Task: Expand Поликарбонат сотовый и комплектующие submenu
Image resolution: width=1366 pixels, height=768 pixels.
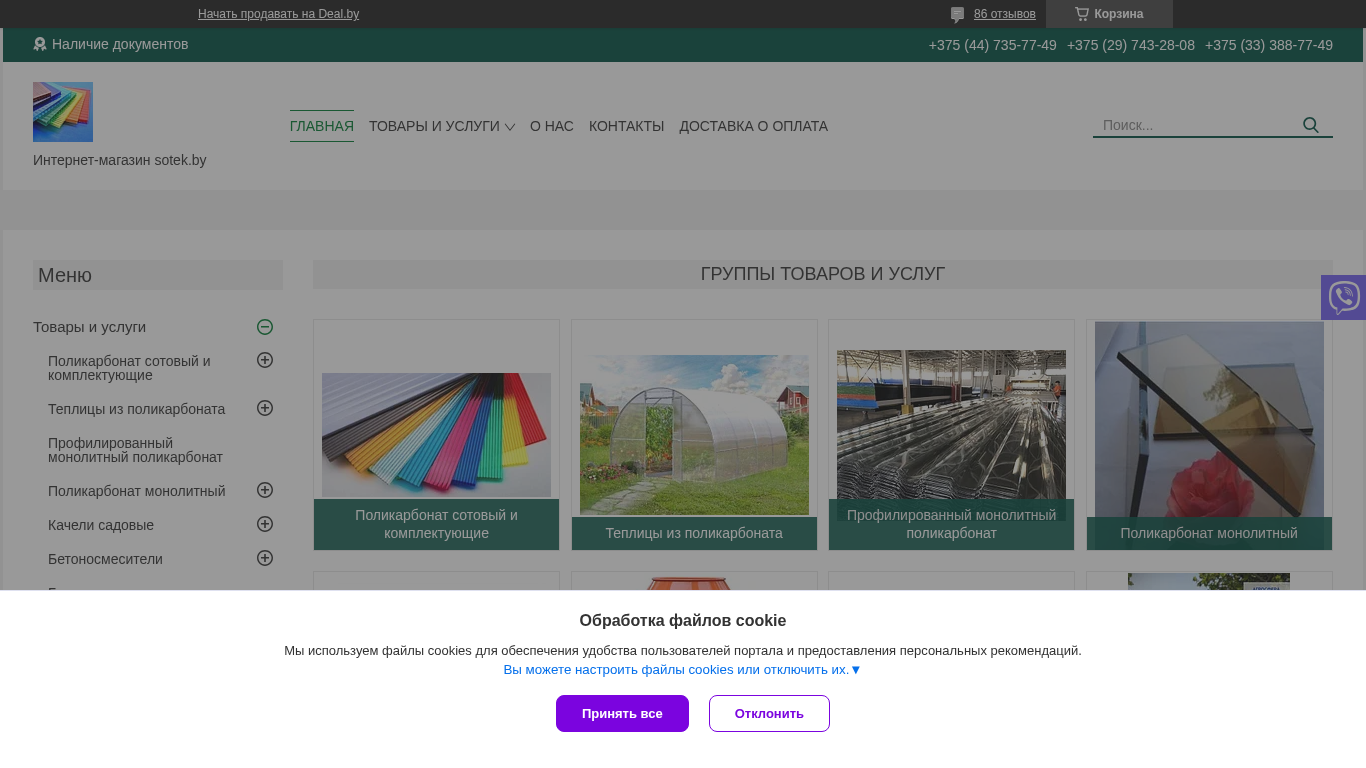Action: point(265,360)
